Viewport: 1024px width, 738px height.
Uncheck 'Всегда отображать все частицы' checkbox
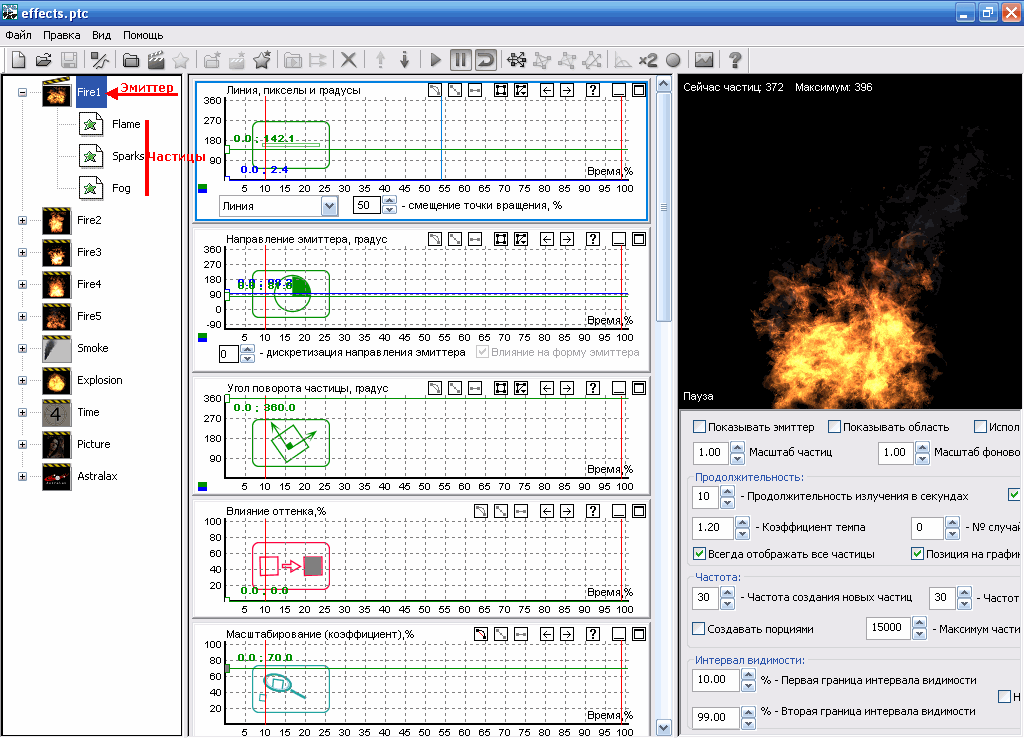(x=700, y=554)
